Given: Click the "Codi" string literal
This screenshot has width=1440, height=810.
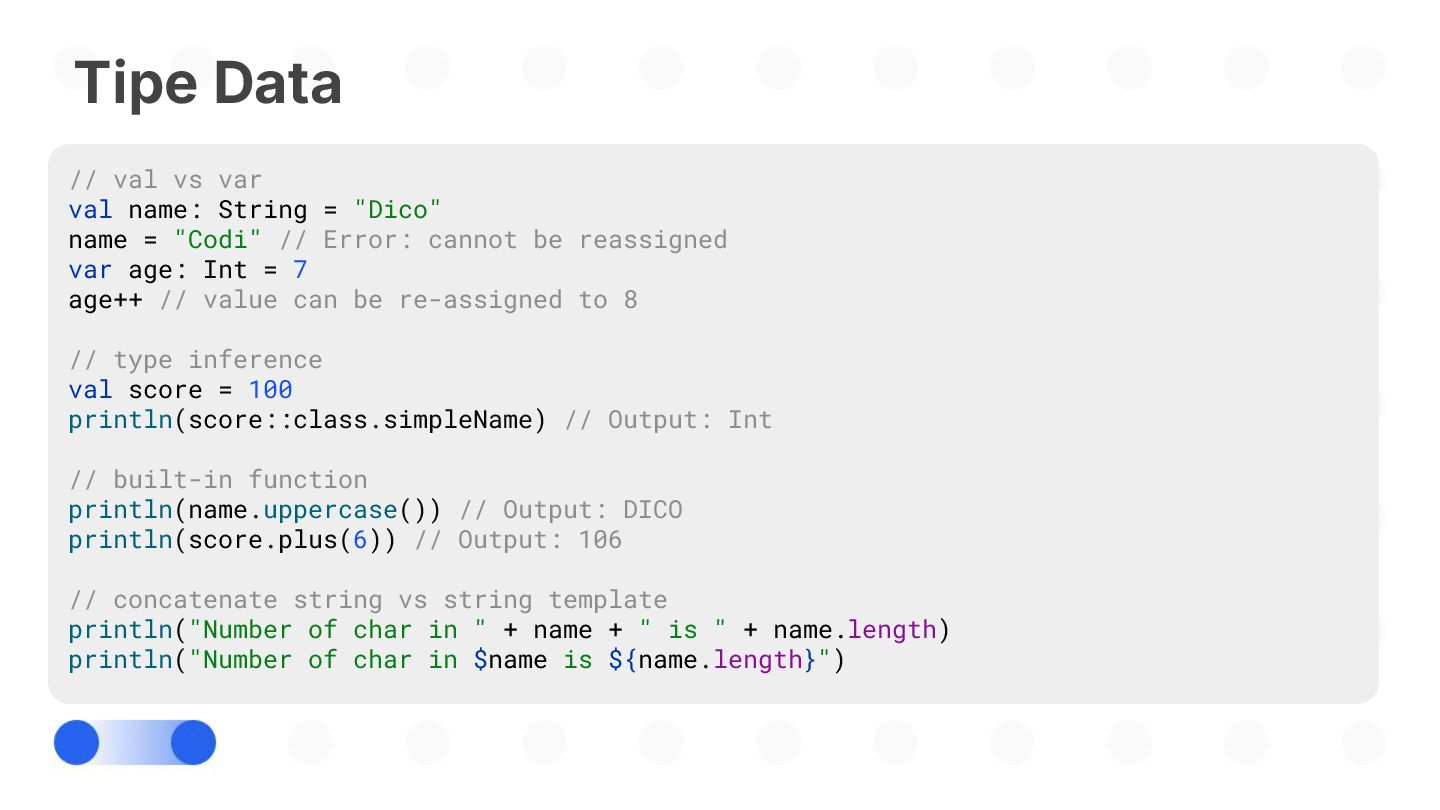Looking at the screenshot, I should 218,240.
